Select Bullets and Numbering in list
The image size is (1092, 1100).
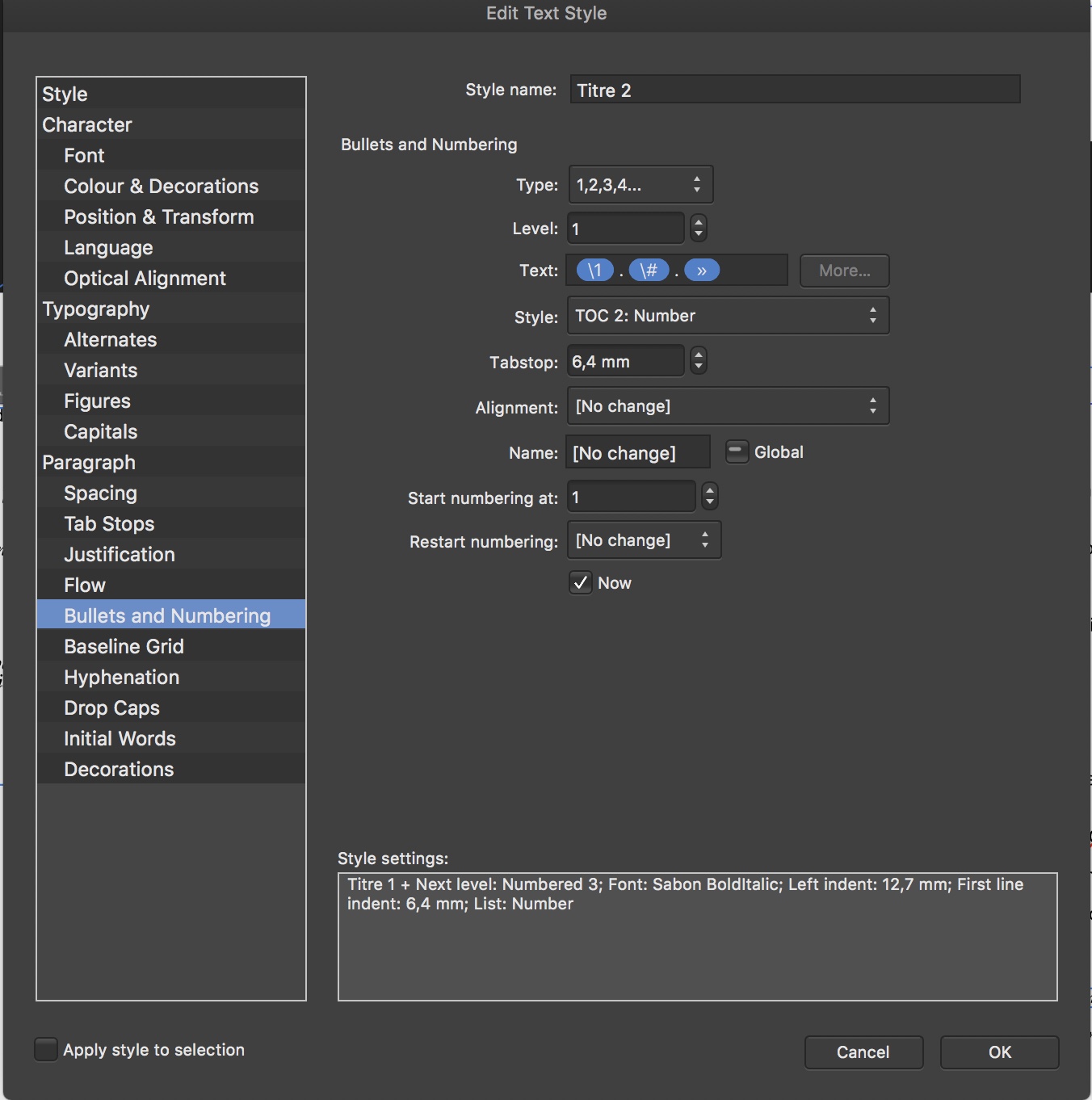click(171, 615)
